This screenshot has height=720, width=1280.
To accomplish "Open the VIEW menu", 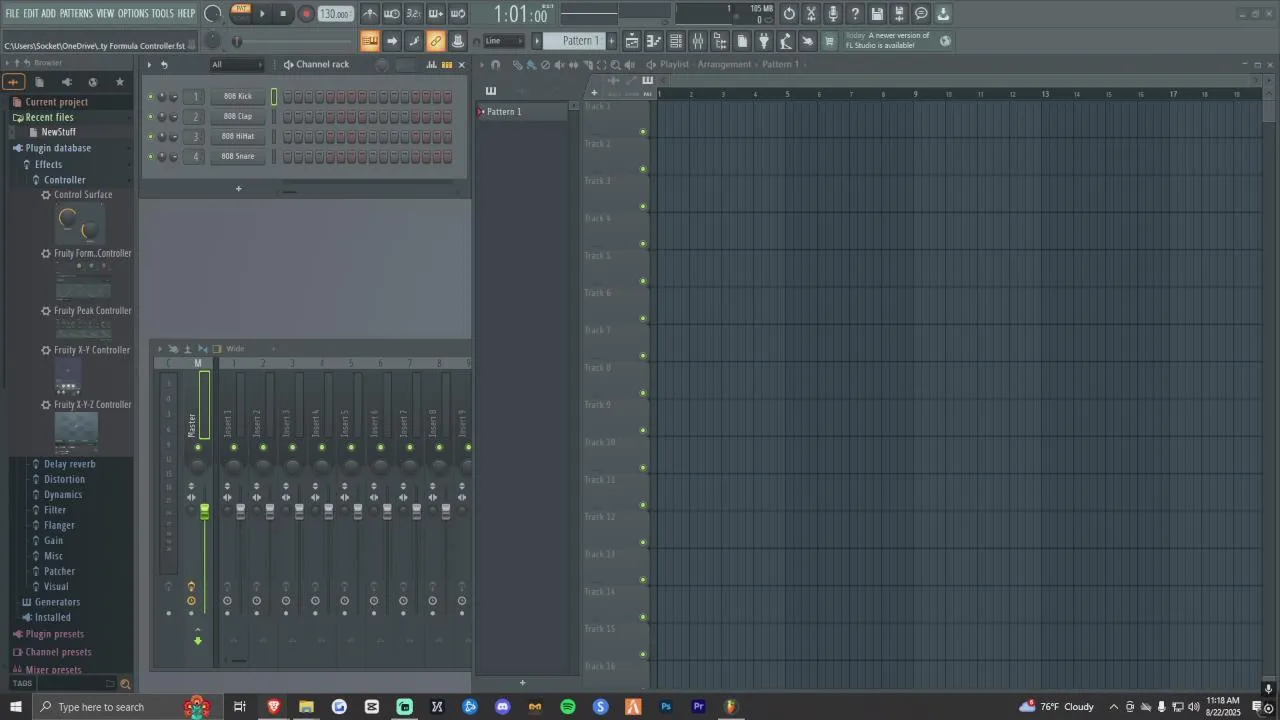I will click(x=105, y=13).
